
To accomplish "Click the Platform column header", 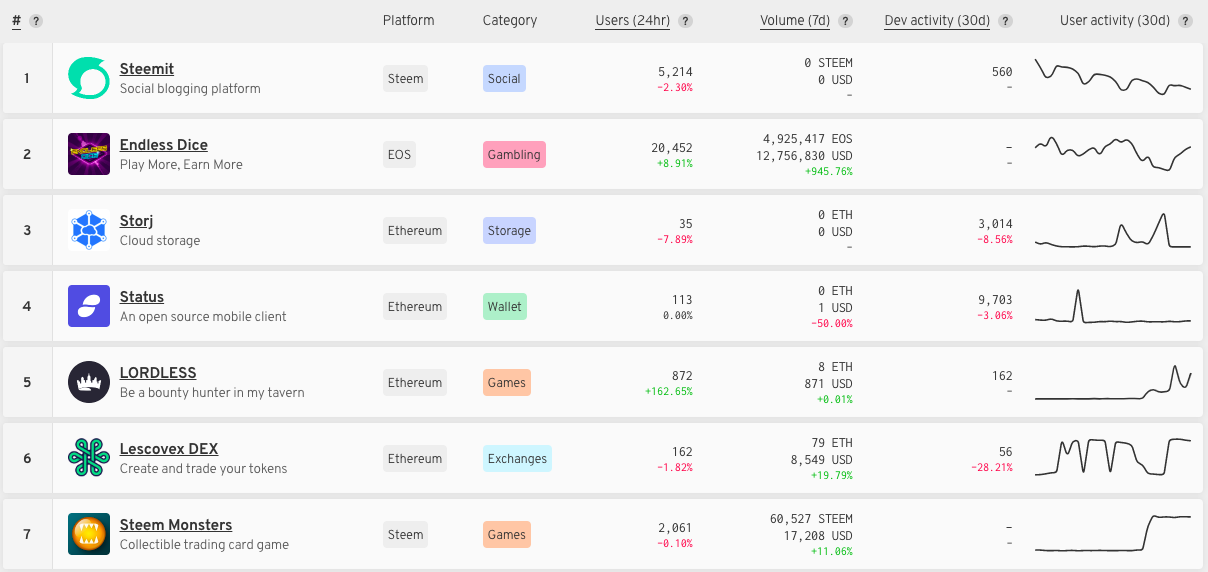I will [x=408, y=20].
